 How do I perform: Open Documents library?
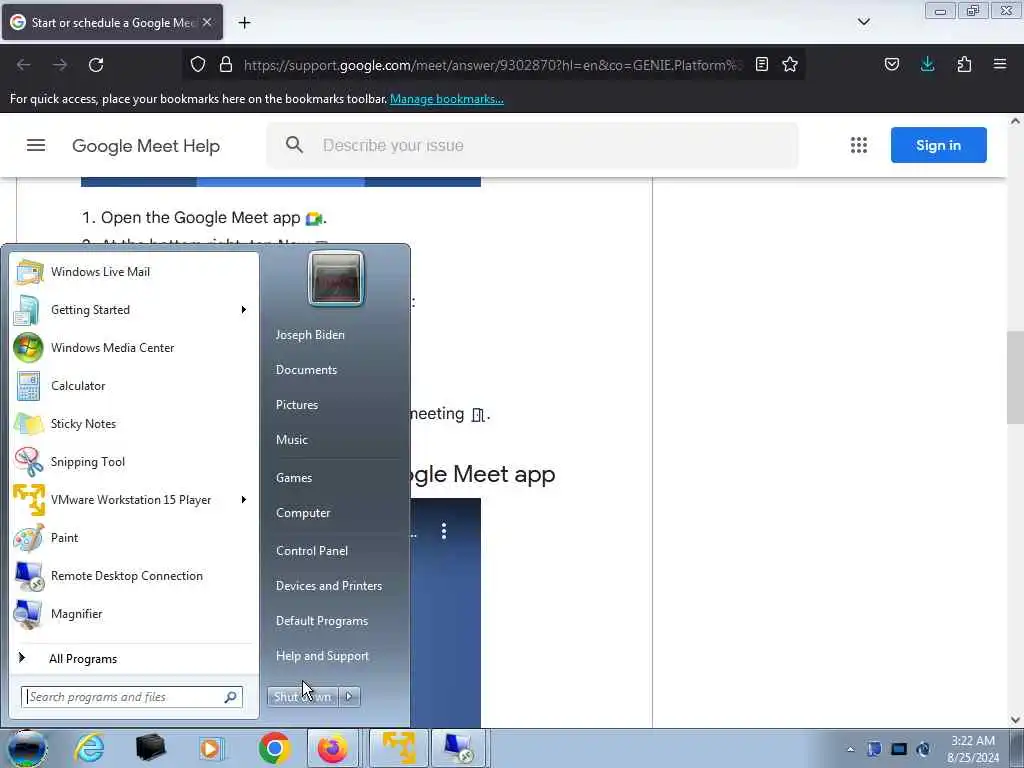coord(306,370)
